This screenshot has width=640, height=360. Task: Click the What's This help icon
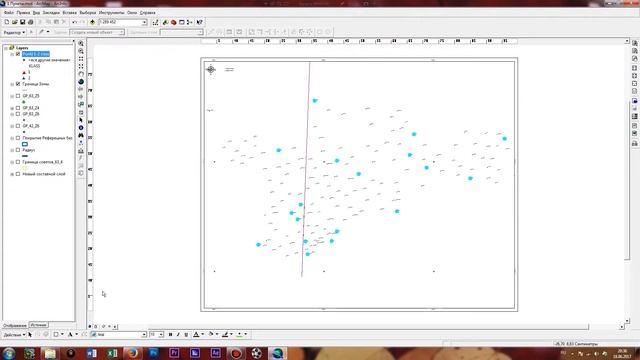point(199,22)
